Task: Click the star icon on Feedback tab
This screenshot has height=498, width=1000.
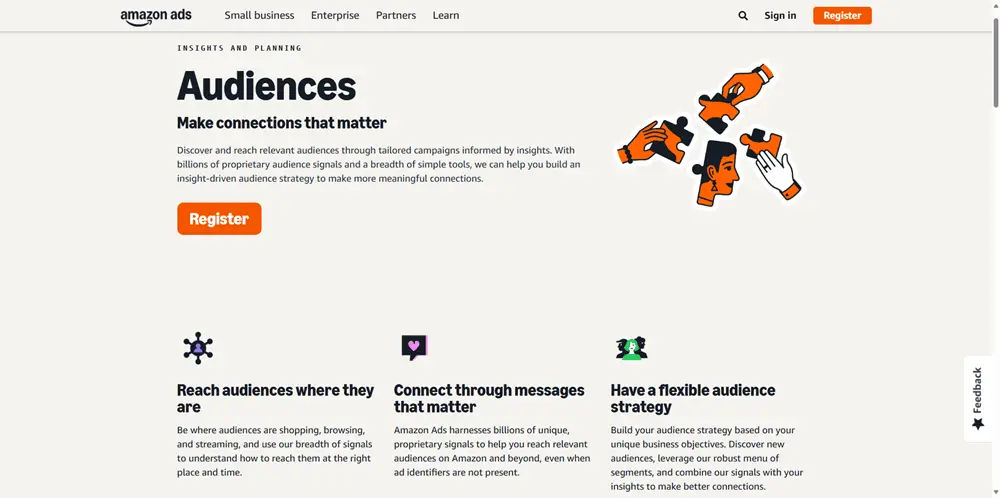Action: point(978,424)
